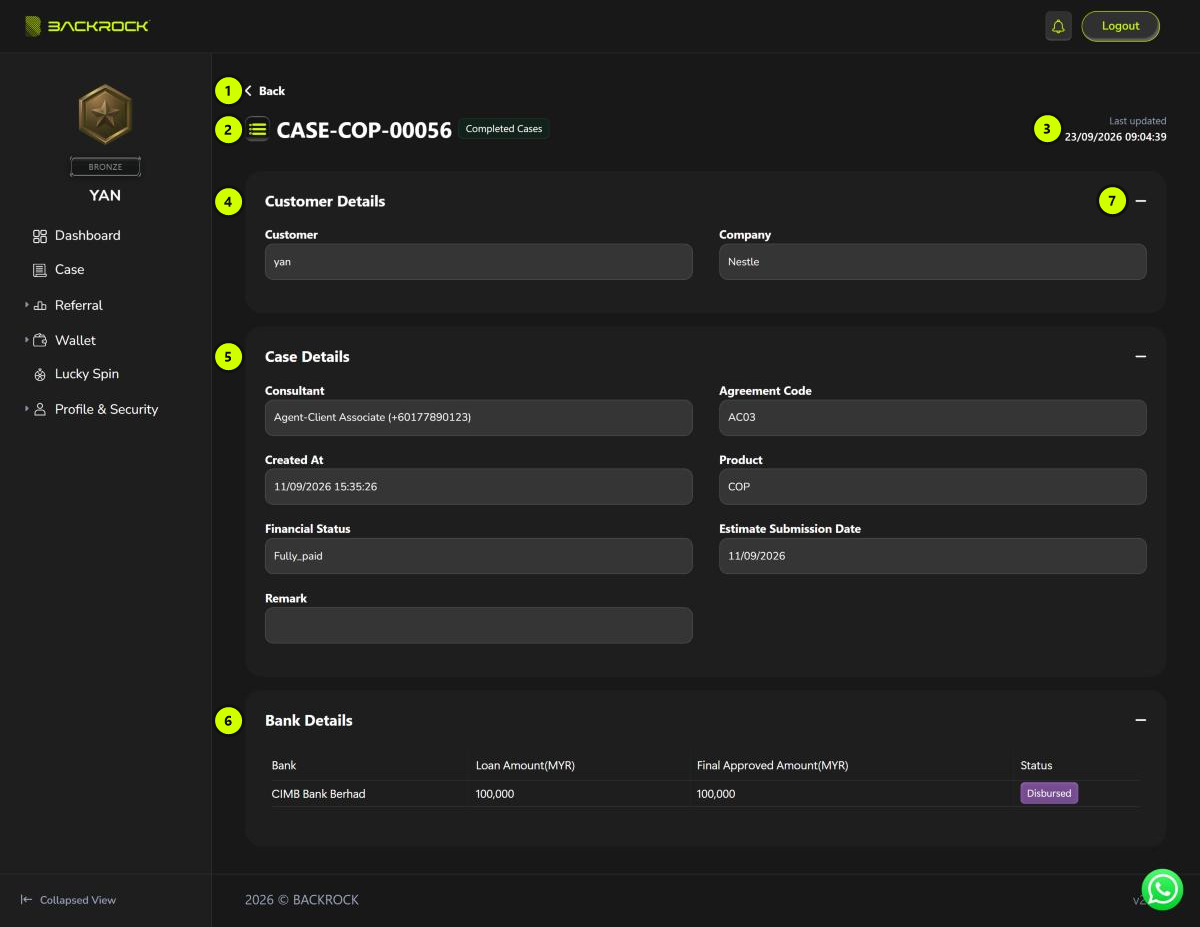Viewport: 1200px width, 927px height.
Task: Click the Dashboard grid icon
Action: tap(40, 236)
